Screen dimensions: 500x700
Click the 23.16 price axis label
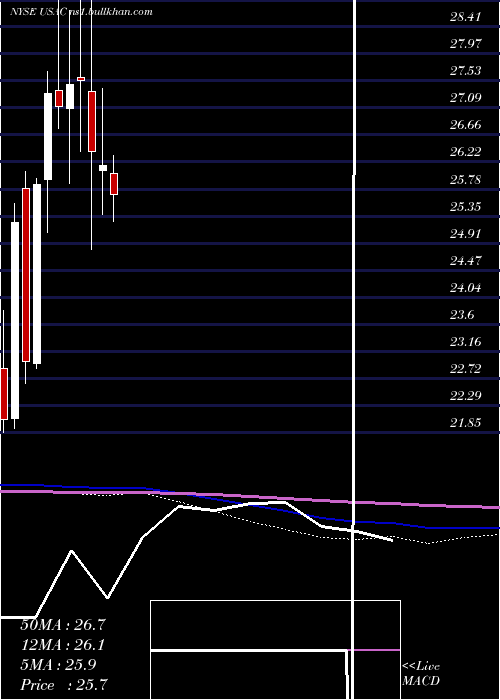465,342
